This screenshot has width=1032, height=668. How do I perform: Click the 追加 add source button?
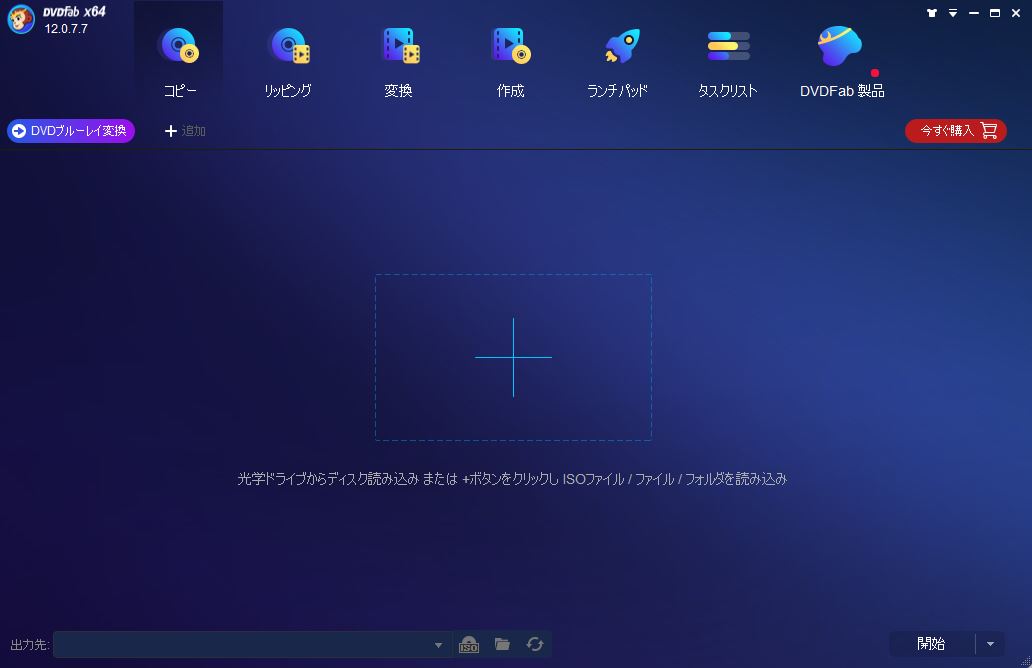(x=185, y=131)
